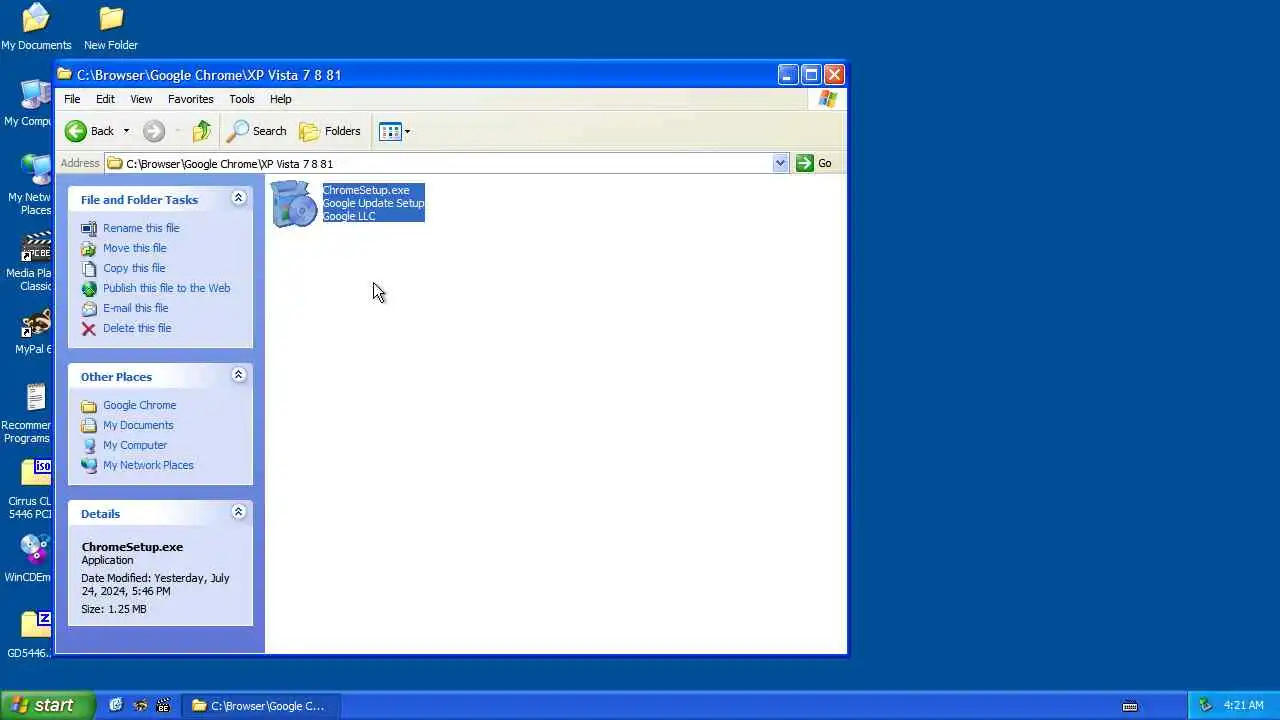
Task: Click the Back arrow button
Action: point(90,131)
